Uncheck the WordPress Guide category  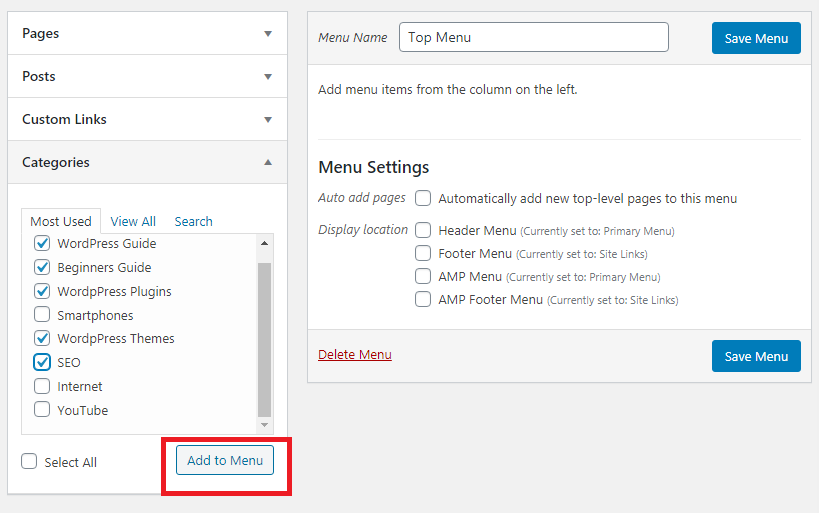pos(42,243)
